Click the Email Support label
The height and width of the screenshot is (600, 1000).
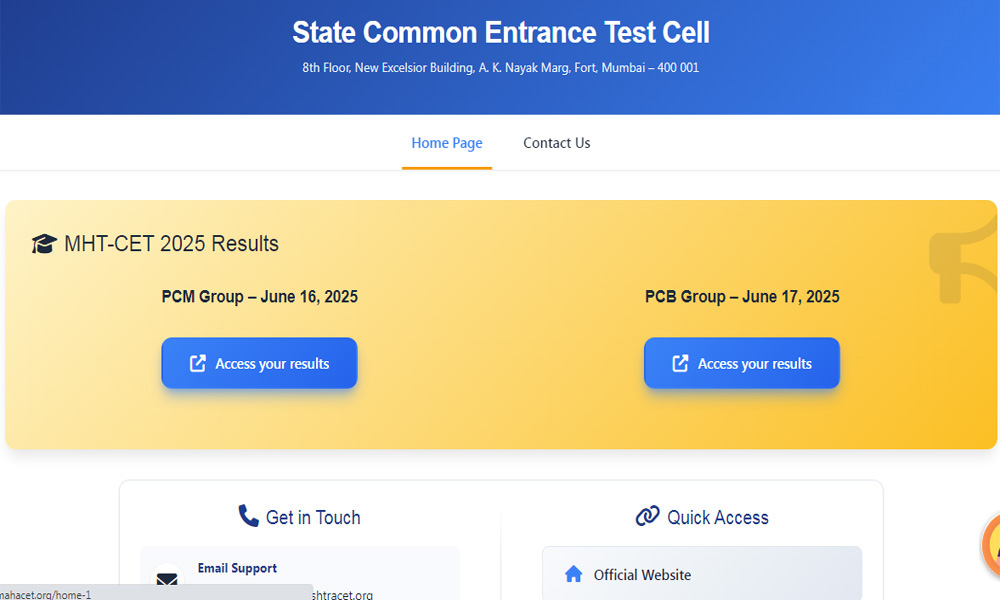tap(237, 568)
